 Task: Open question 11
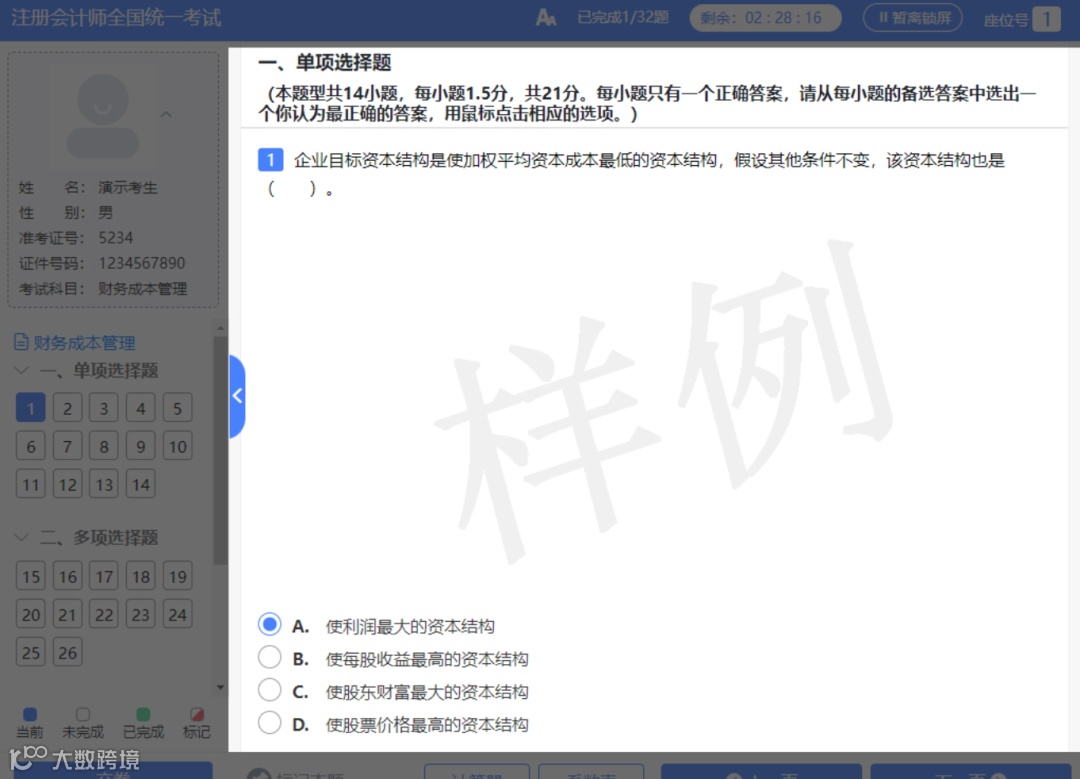pos(30,484)
